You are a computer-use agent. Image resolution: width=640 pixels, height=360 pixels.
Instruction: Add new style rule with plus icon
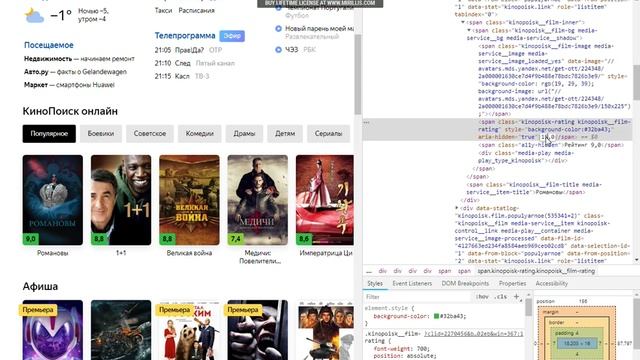click(516, 297)
